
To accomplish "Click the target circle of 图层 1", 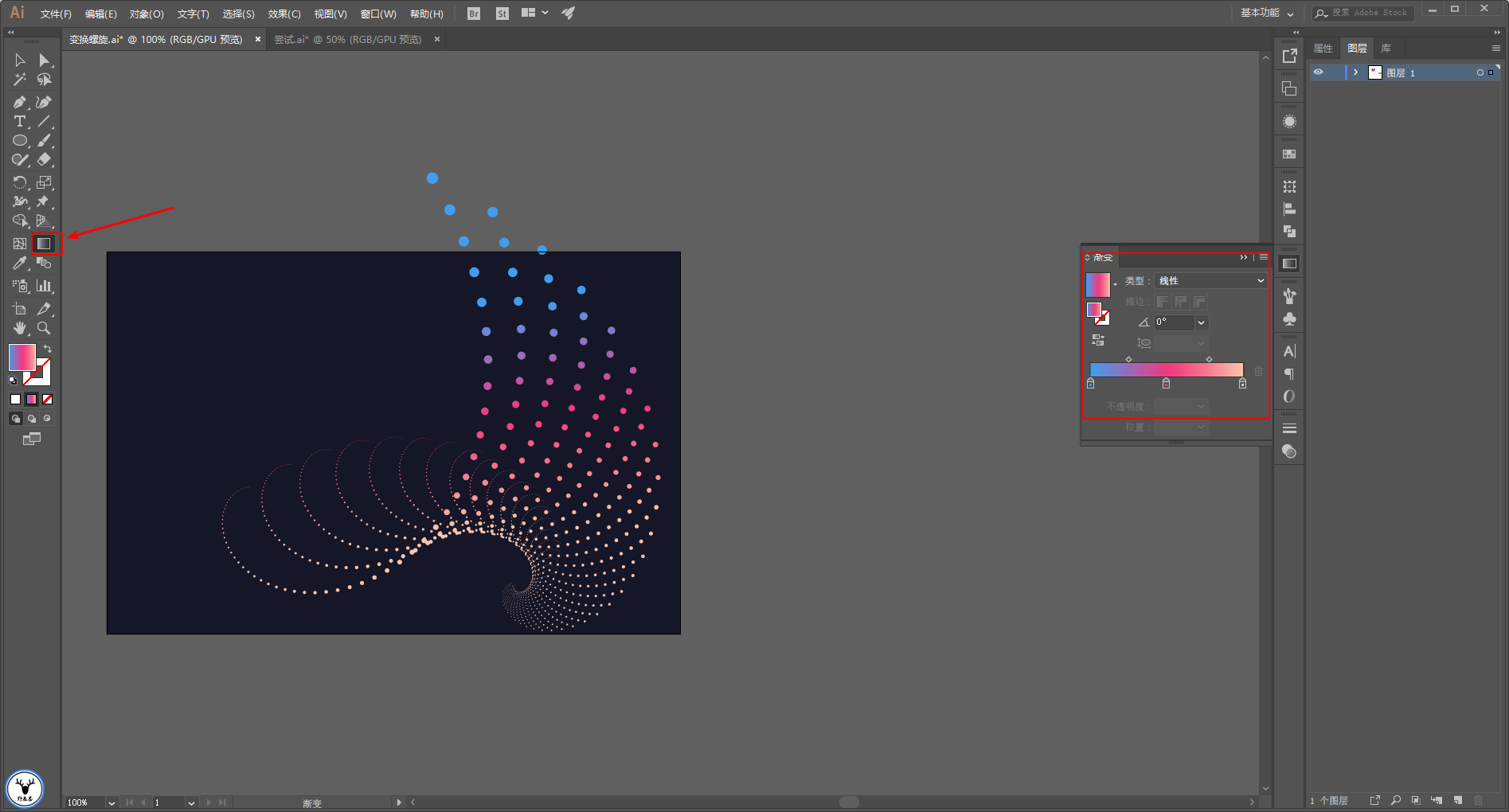I will pyautogui.click(x=1480, y=72).
